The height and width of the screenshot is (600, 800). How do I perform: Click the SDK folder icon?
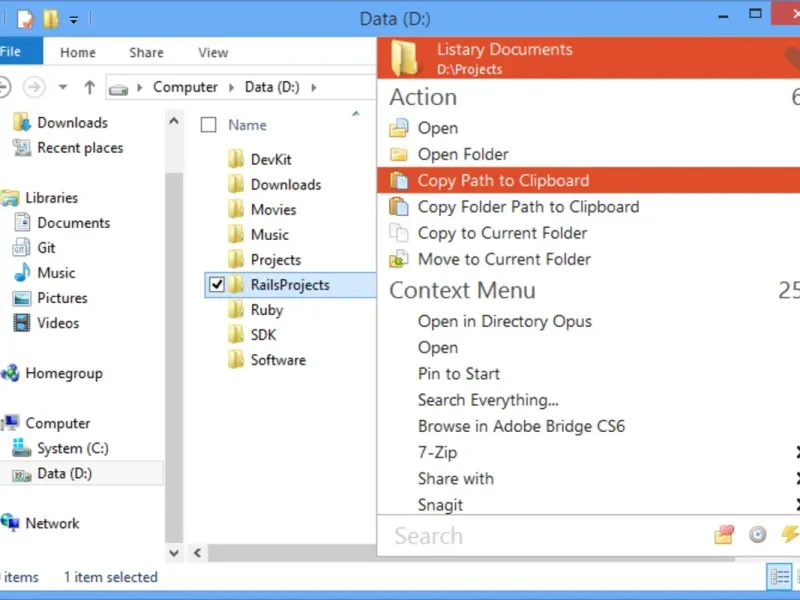(x=236, y=334)
